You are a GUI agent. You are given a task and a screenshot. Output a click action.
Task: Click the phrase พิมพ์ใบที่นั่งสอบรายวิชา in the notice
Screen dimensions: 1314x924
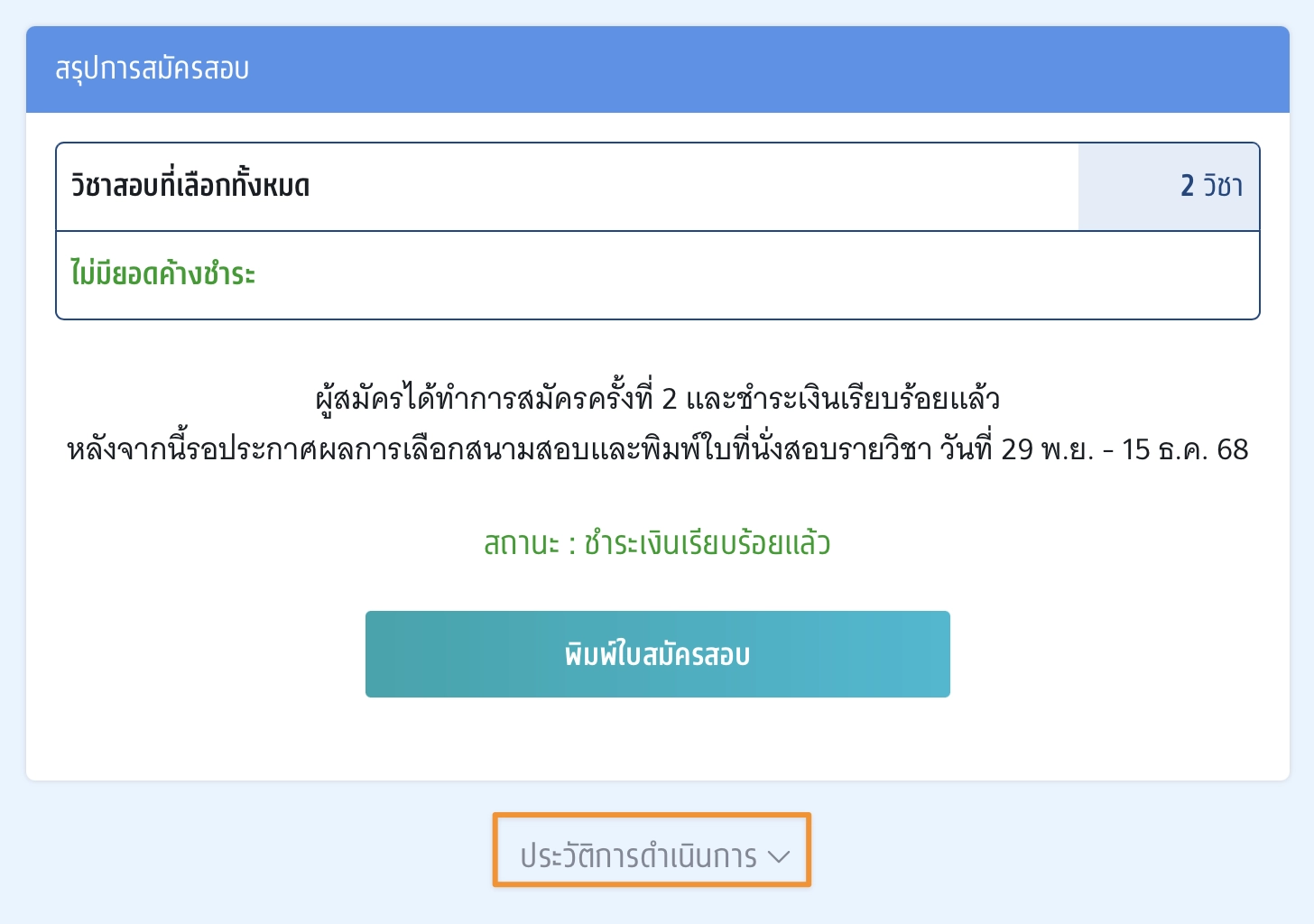pos(787,449)
